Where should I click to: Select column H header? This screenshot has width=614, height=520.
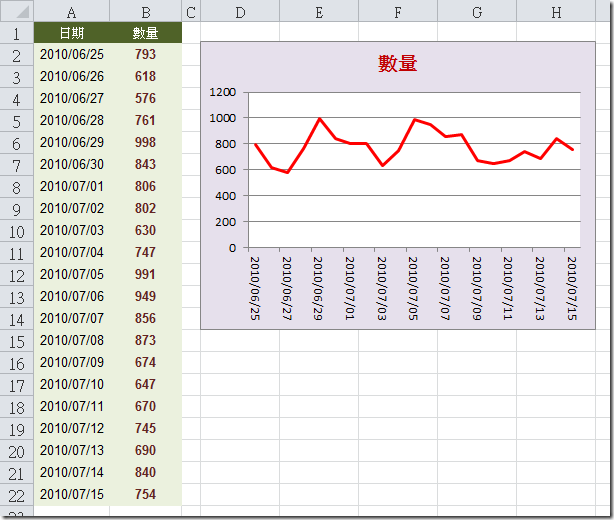556,11
